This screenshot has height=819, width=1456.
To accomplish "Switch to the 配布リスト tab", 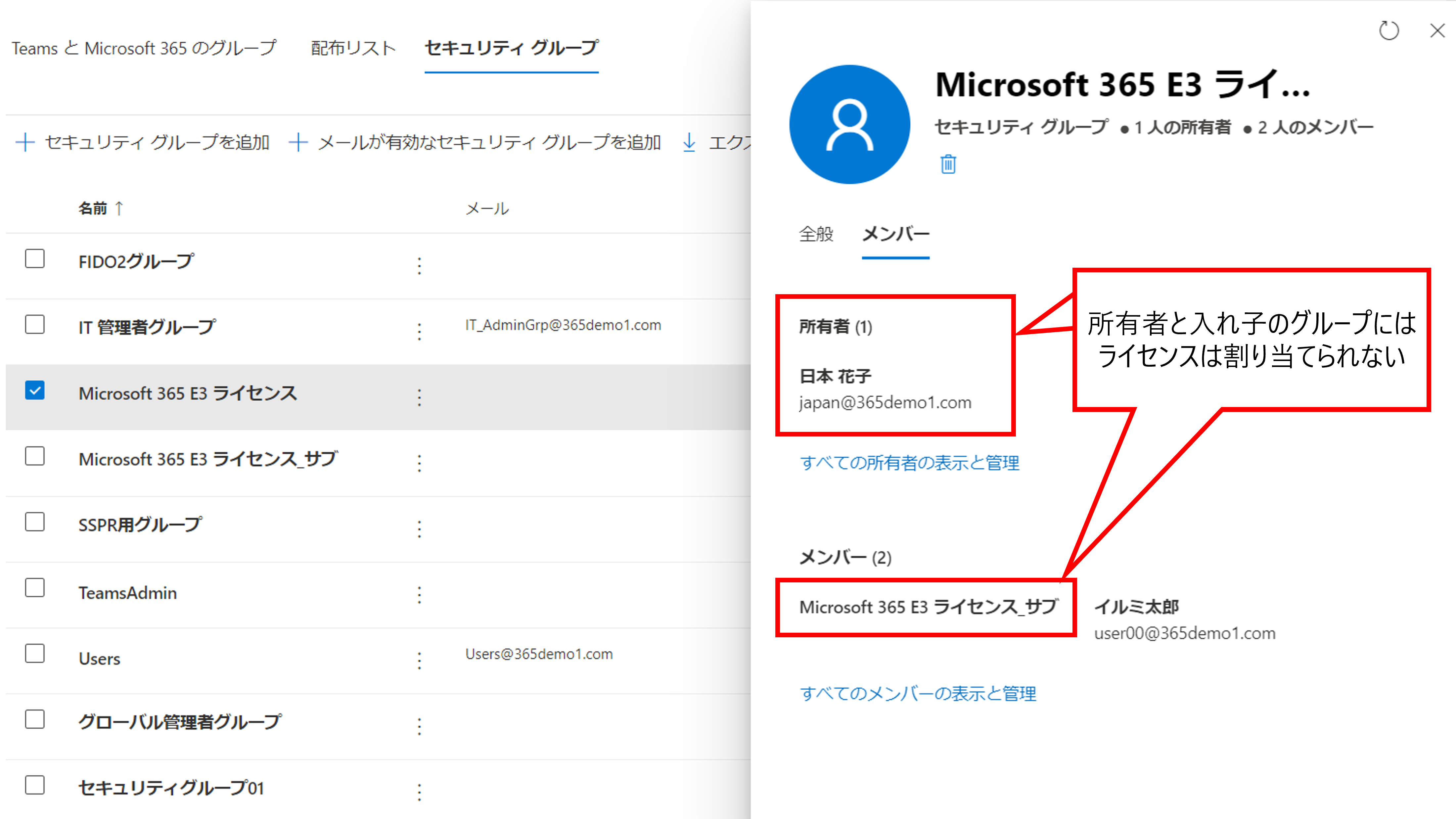I will click(353, 48).
